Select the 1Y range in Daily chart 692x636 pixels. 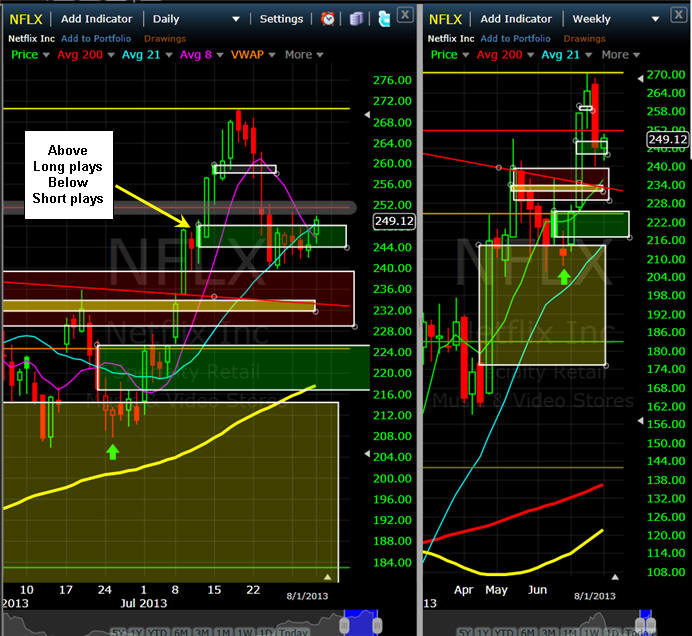click(x=136, y=632)
